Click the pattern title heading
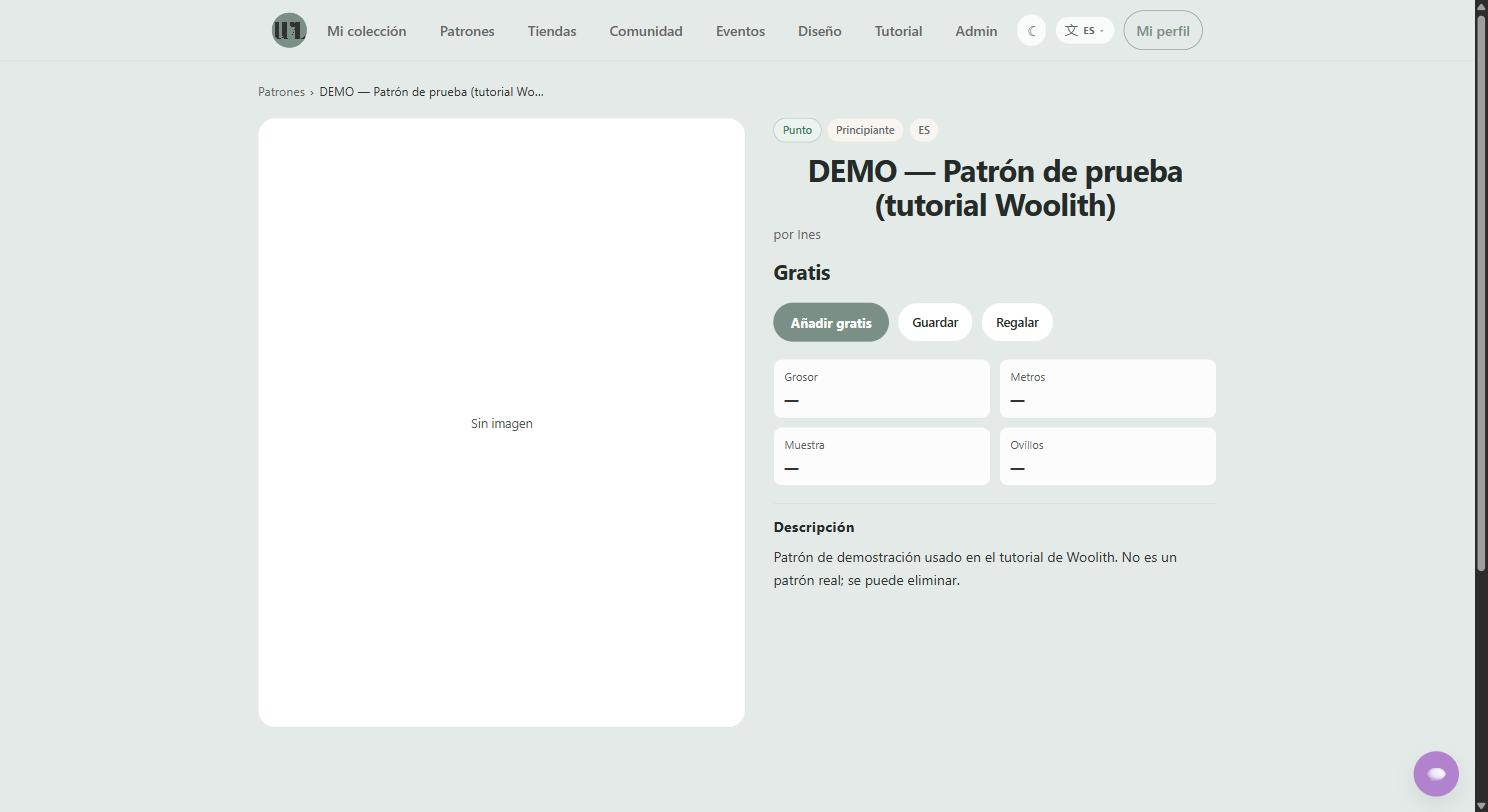 click(995, 188)
